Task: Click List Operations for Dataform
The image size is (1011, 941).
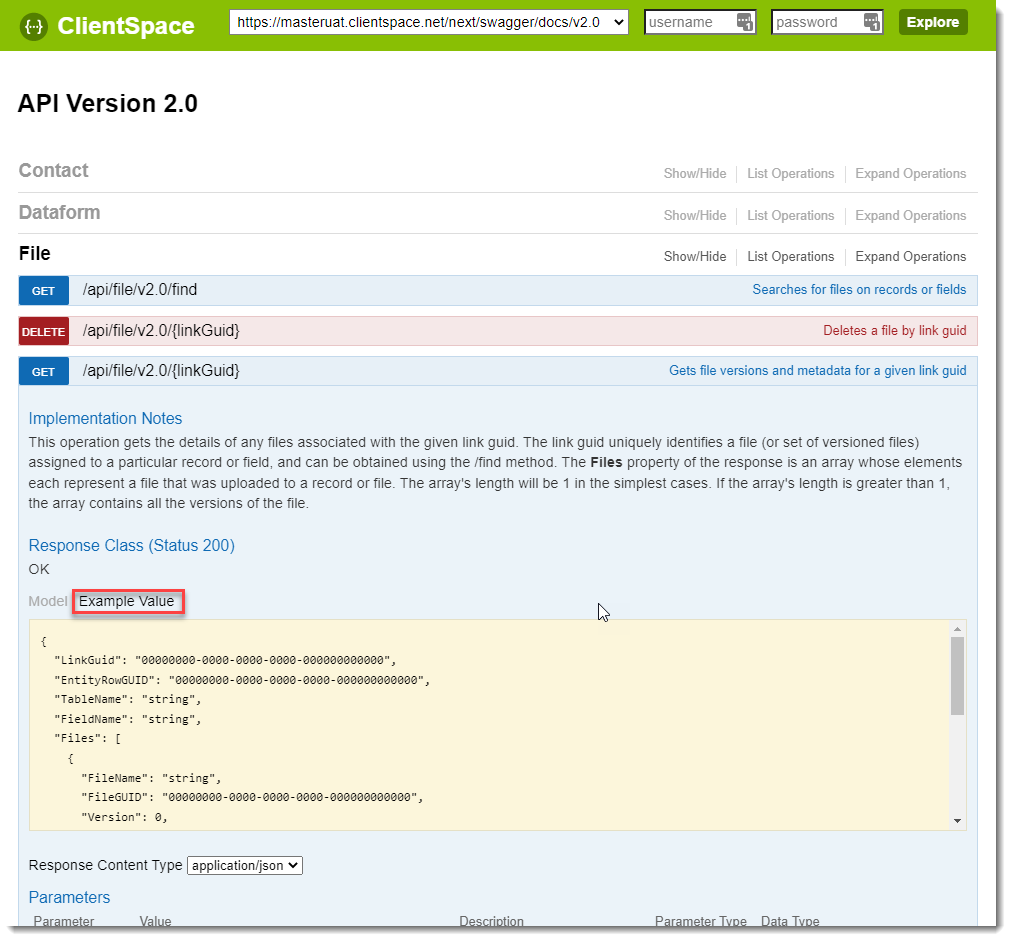Action: pyautogui.click(x=790, y=216)
